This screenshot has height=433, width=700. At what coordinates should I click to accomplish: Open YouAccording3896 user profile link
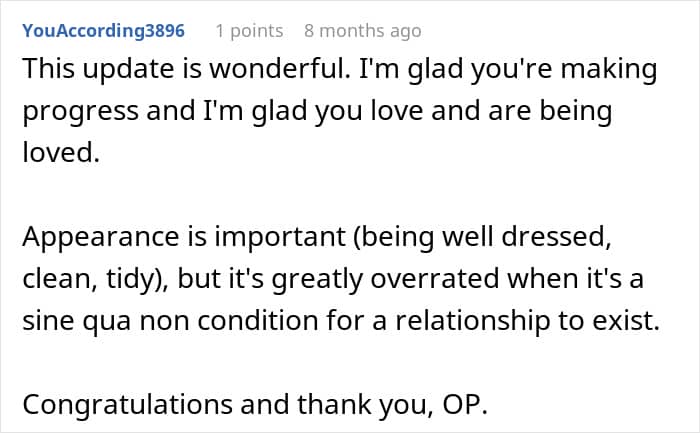pos(103,31)
